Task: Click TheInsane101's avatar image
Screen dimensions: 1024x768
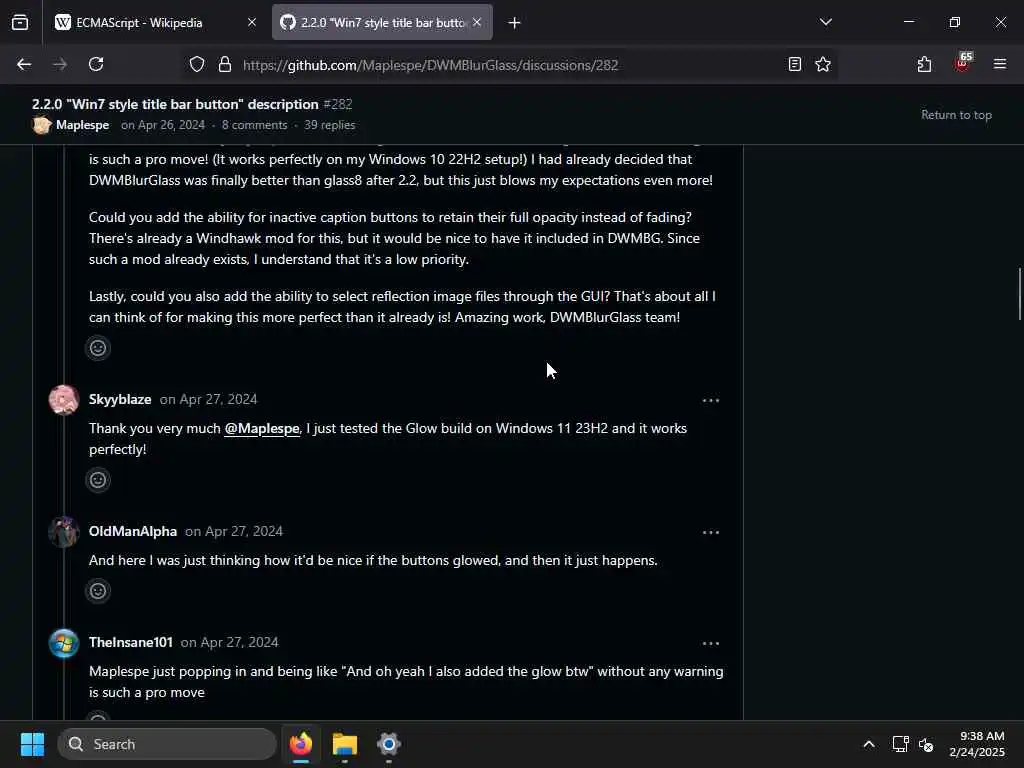Action: tap(64, 643)
